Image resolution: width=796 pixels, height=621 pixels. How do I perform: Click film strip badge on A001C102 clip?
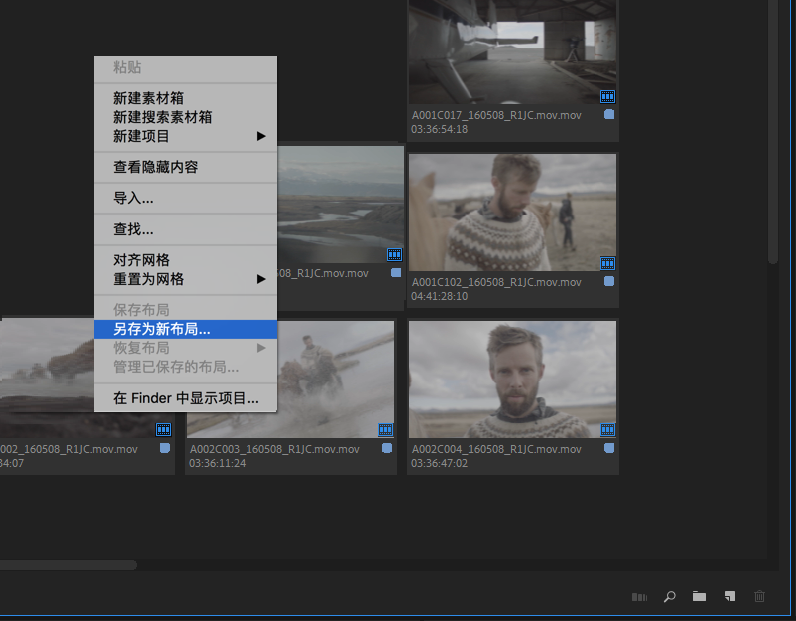coord(608,263)
